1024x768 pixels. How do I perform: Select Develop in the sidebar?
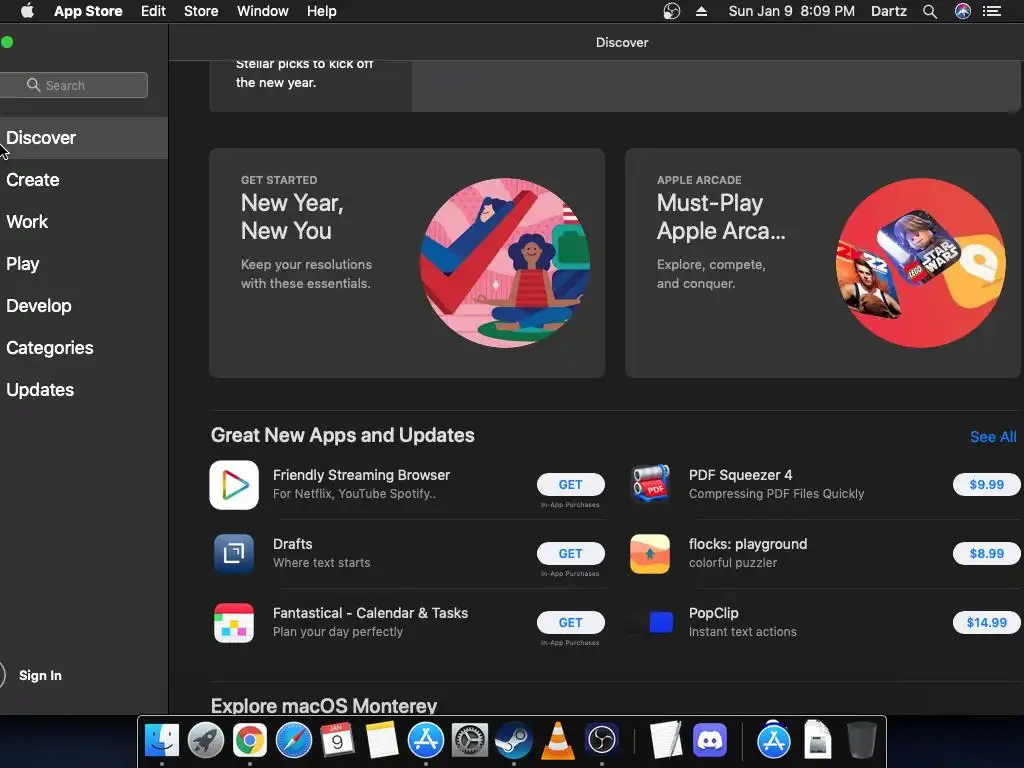pos(84,306)
